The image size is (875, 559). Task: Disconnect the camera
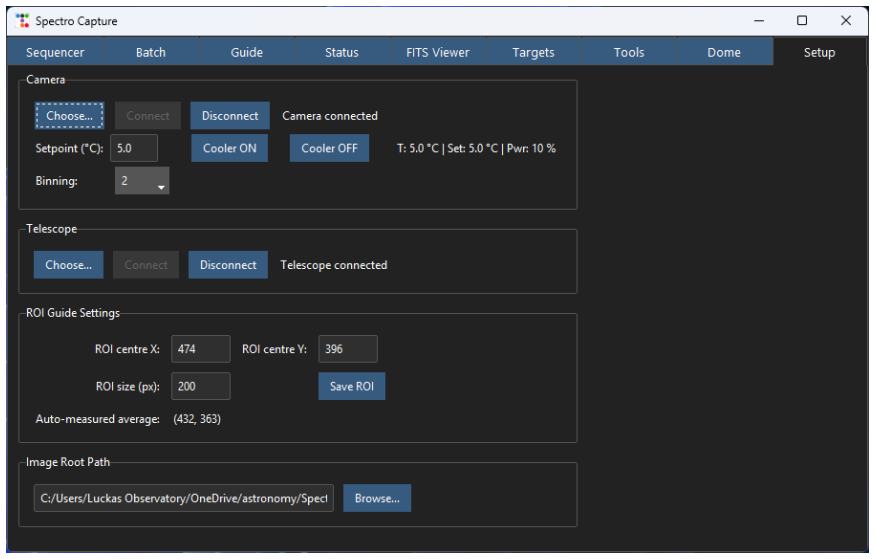230,115
